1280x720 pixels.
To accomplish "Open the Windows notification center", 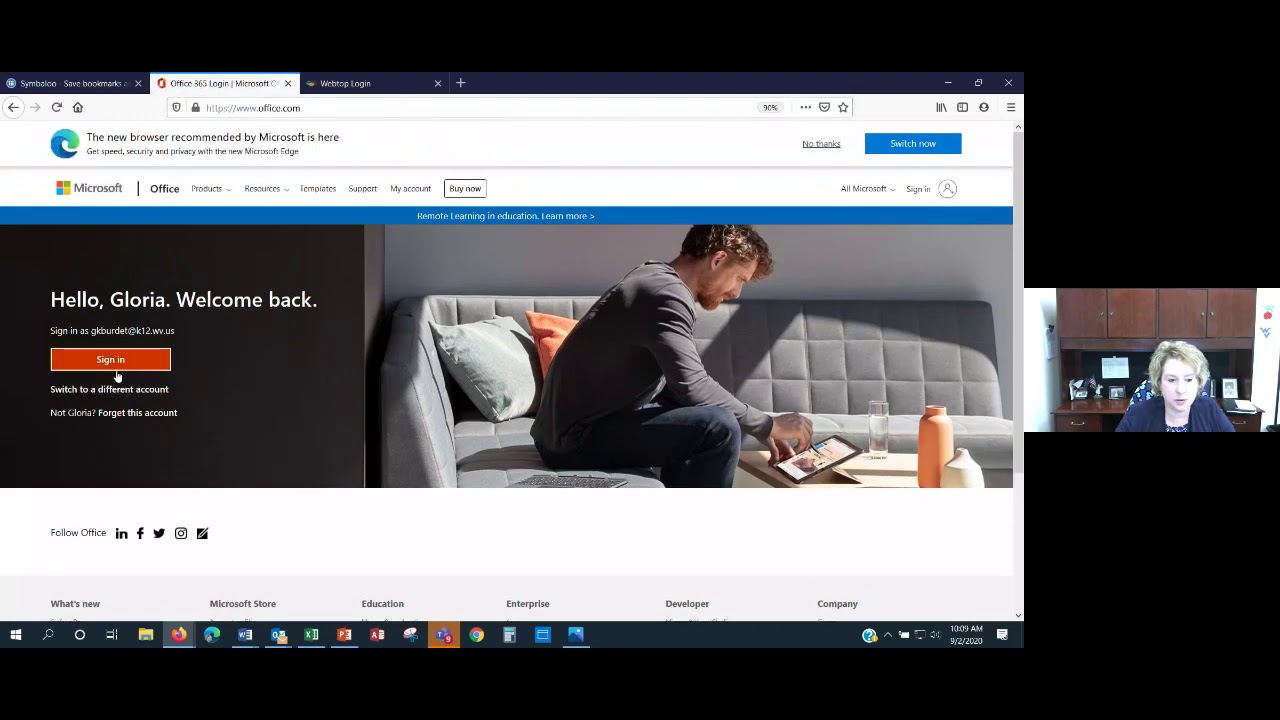I will (1002, 634).
